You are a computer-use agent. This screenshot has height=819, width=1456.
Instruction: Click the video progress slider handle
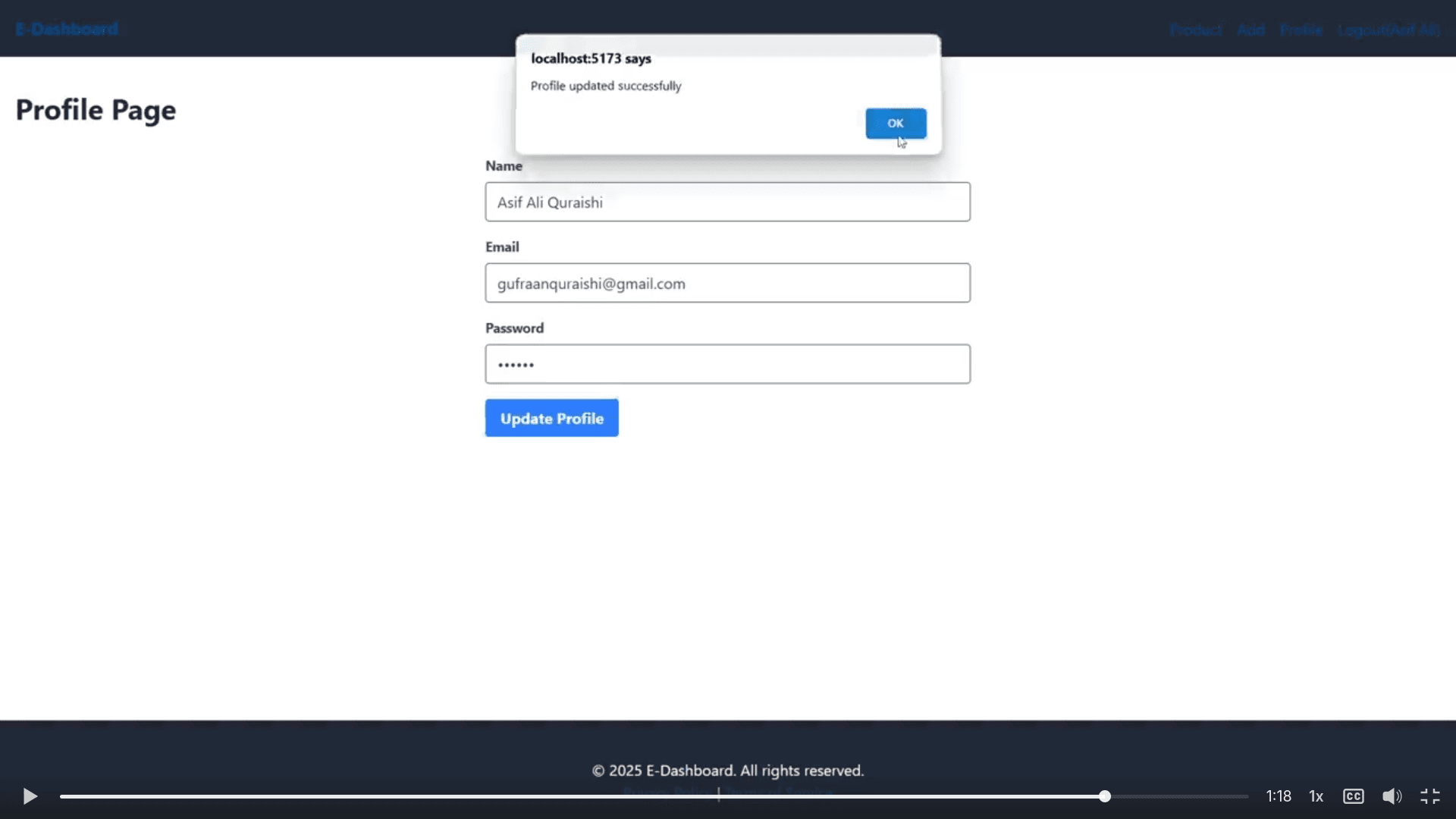pos(1105,796)
